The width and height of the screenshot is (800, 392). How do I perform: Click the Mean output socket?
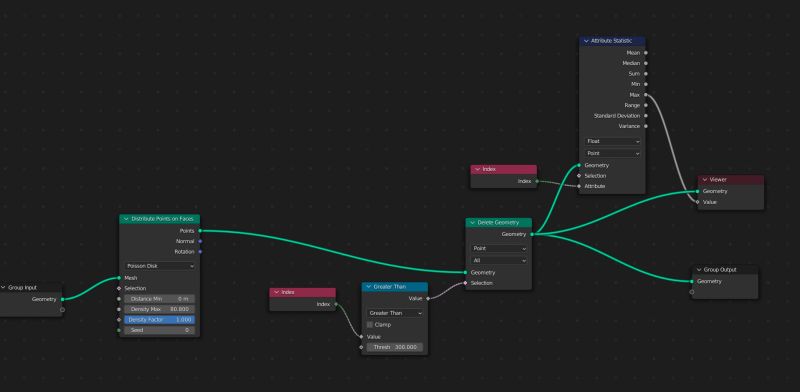tap(646, 53)
